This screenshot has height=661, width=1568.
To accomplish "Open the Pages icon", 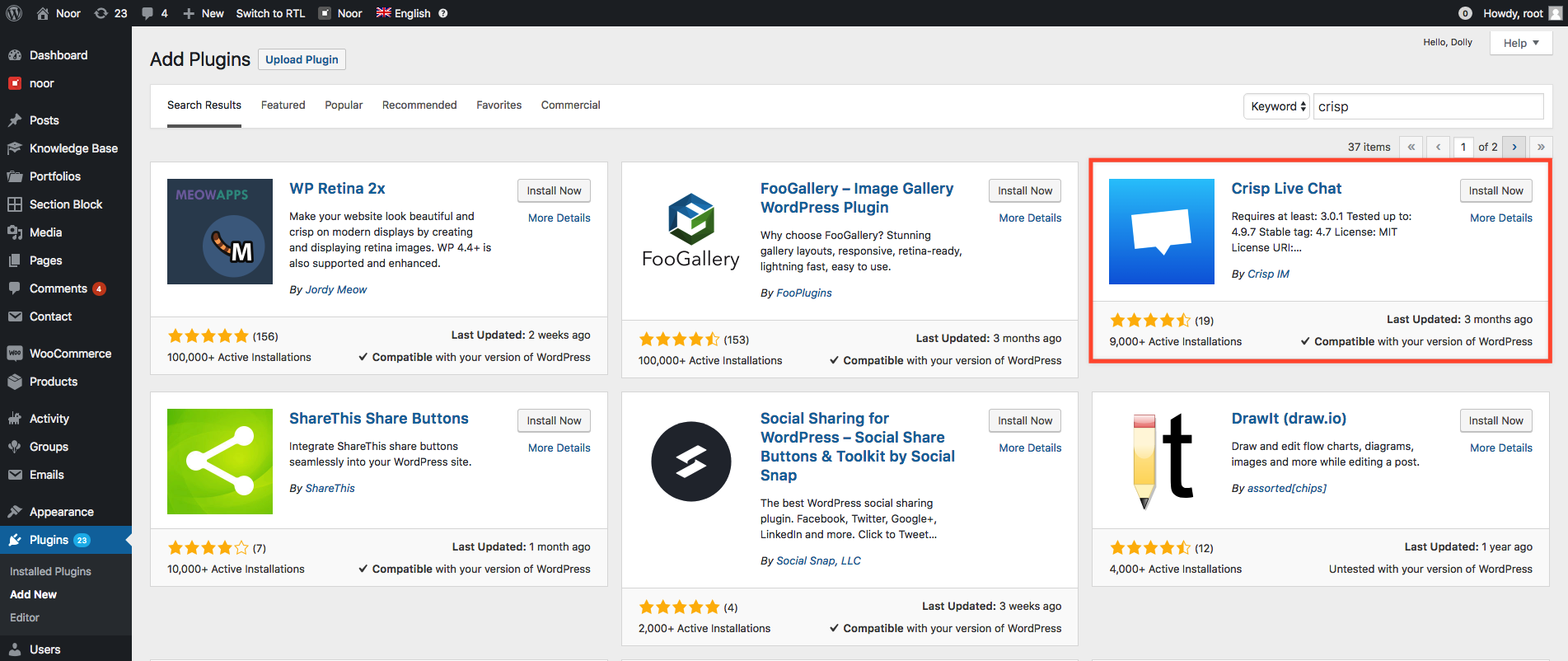I will coord(15,260).
